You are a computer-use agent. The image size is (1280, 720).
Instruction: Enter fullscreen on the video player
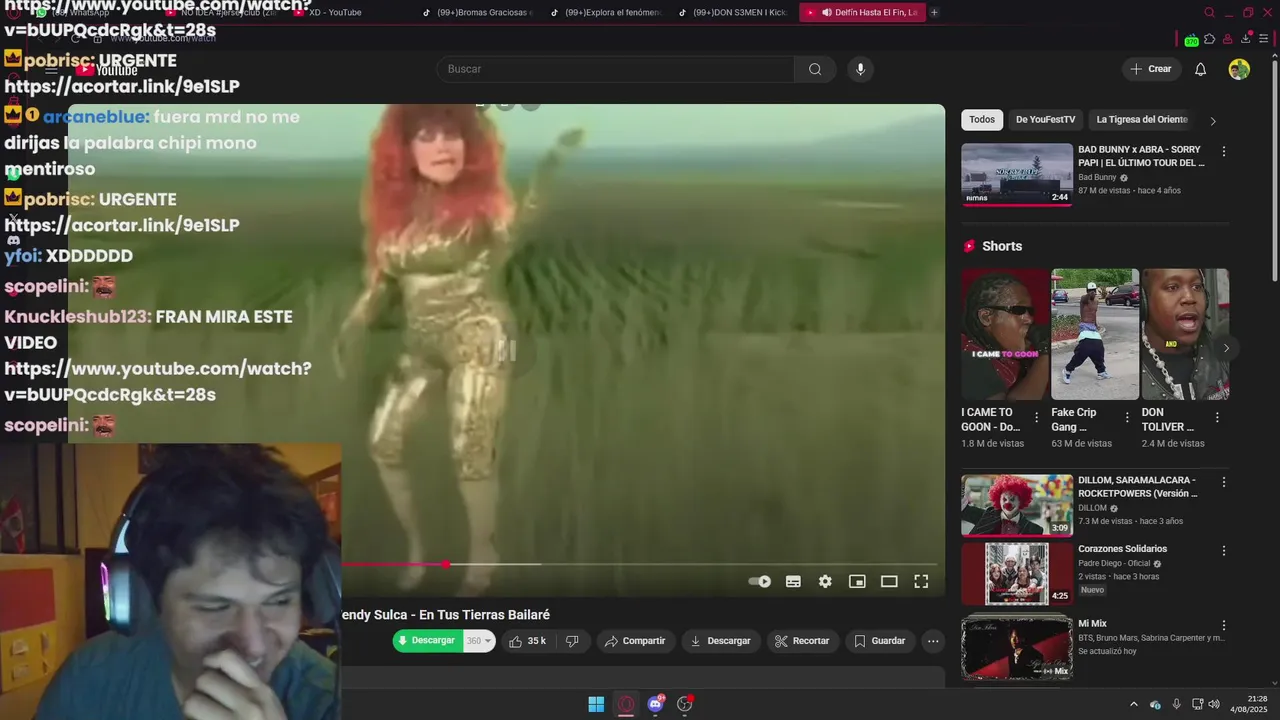pyautogui.click(x=921, y=581)
